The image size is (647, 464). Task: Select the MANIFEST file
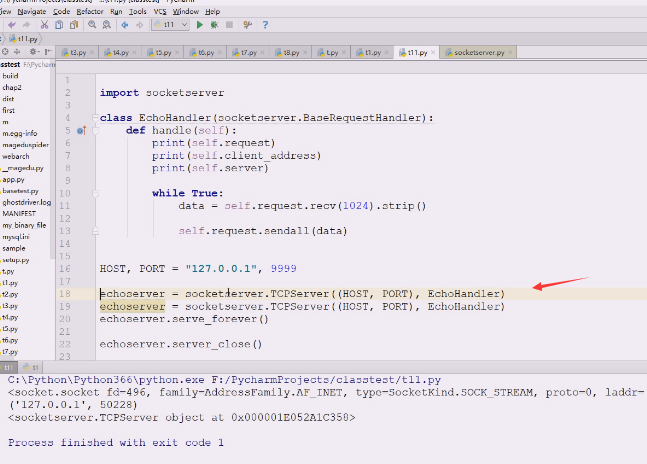[x=19, y=214]
